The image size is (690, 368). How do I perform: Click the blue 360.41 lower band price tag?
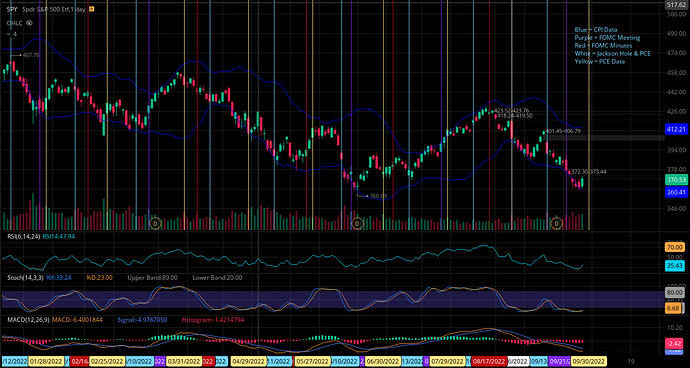tap(677, 192)
